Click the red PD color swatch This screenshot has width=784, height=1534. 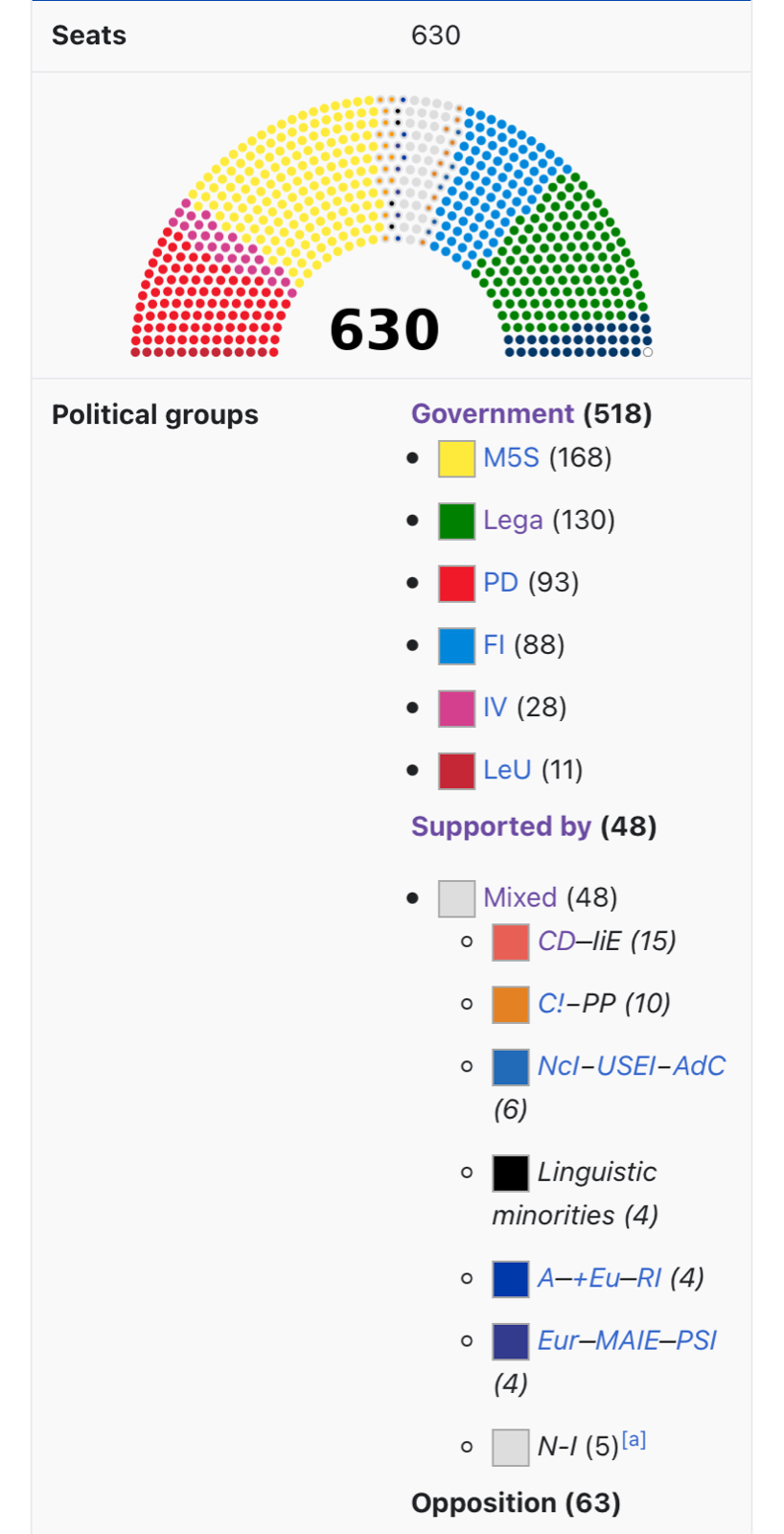point(456,583)
